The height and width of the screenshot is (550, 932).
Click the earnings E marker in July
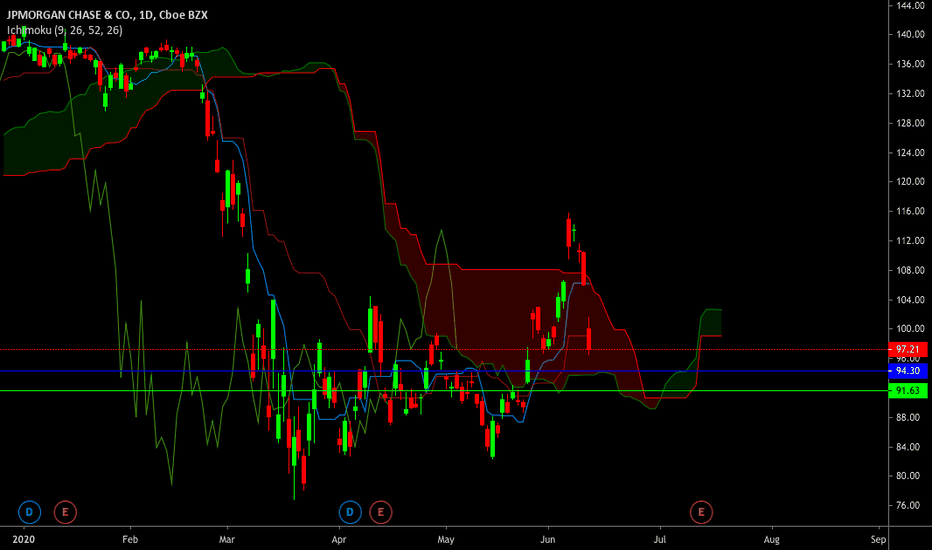(701, 512)
